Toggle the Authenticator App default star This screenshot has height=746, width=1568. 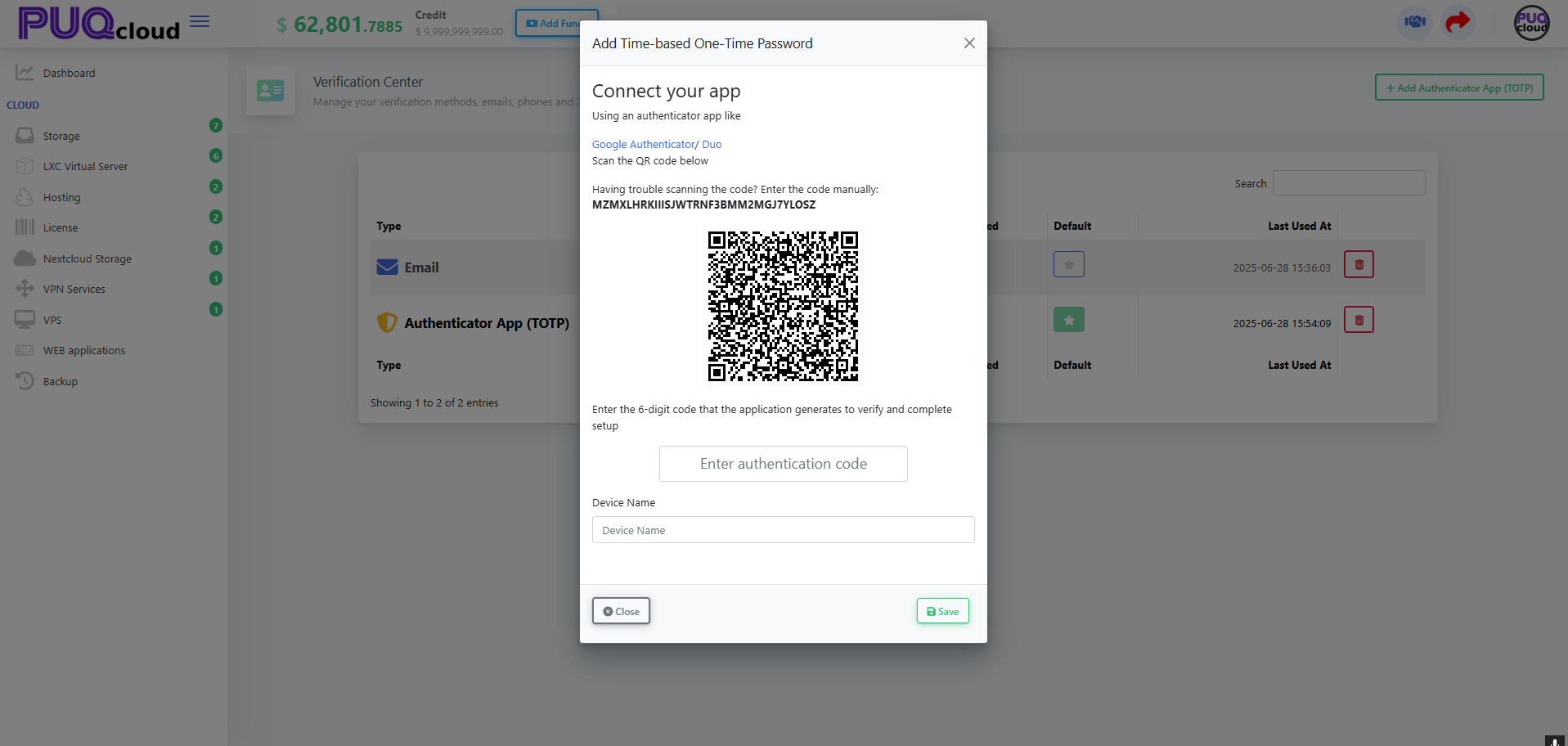coord(1069,320)
